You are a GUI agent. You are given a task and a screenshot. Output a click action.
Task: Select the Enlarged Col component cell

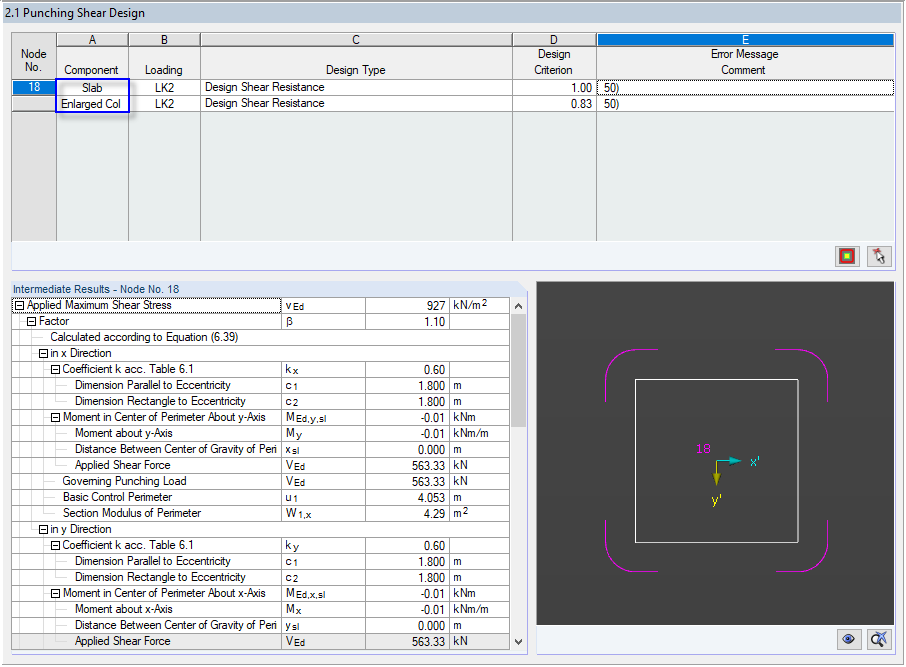[92, 103]
